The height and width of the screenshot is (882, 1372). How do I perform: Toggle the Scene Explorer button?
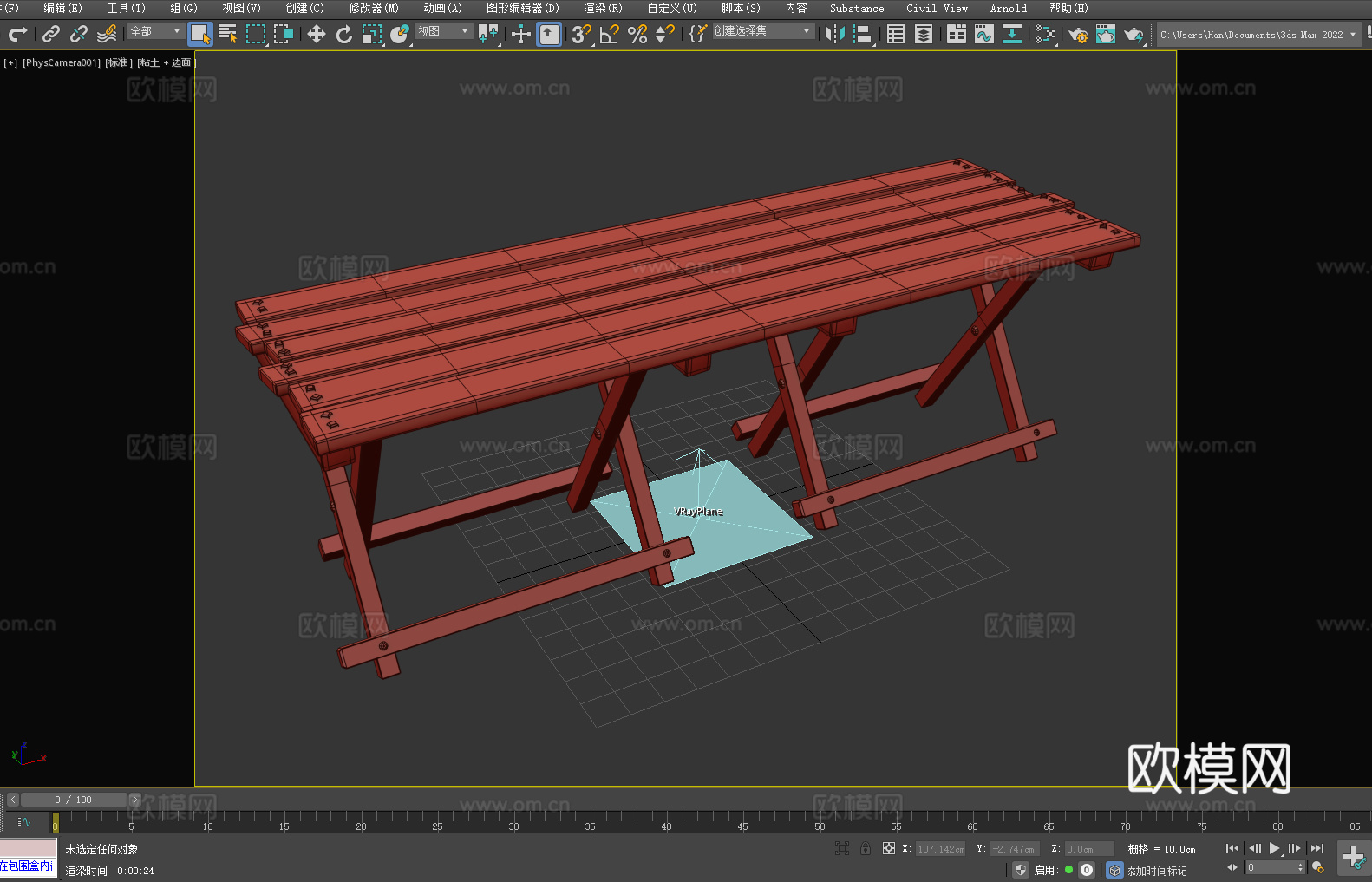click(896, 34)
